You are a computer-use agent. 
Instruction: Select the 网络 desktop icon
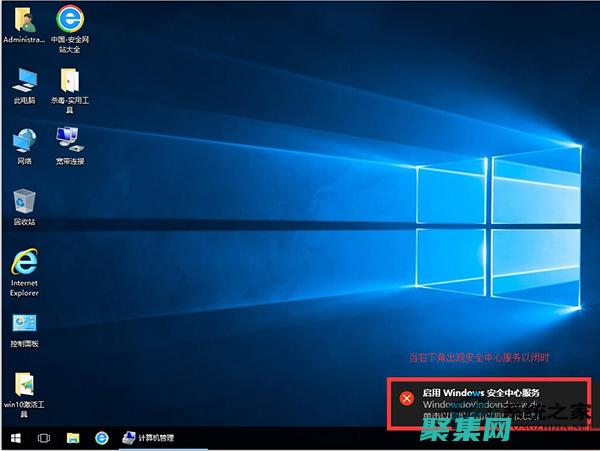coord(23,139)
